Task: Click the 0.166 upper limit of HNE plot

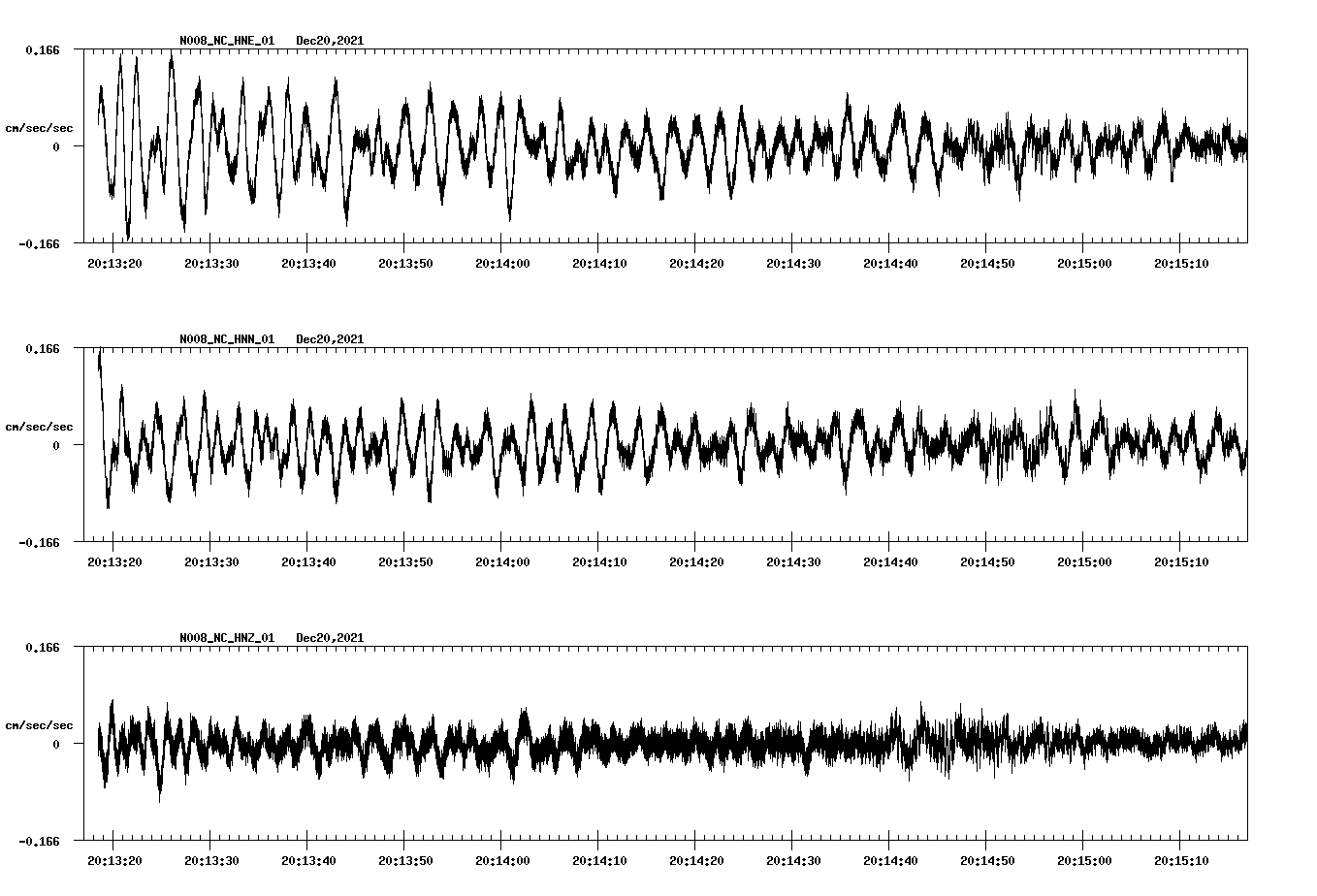Action: tap(42, 49)
